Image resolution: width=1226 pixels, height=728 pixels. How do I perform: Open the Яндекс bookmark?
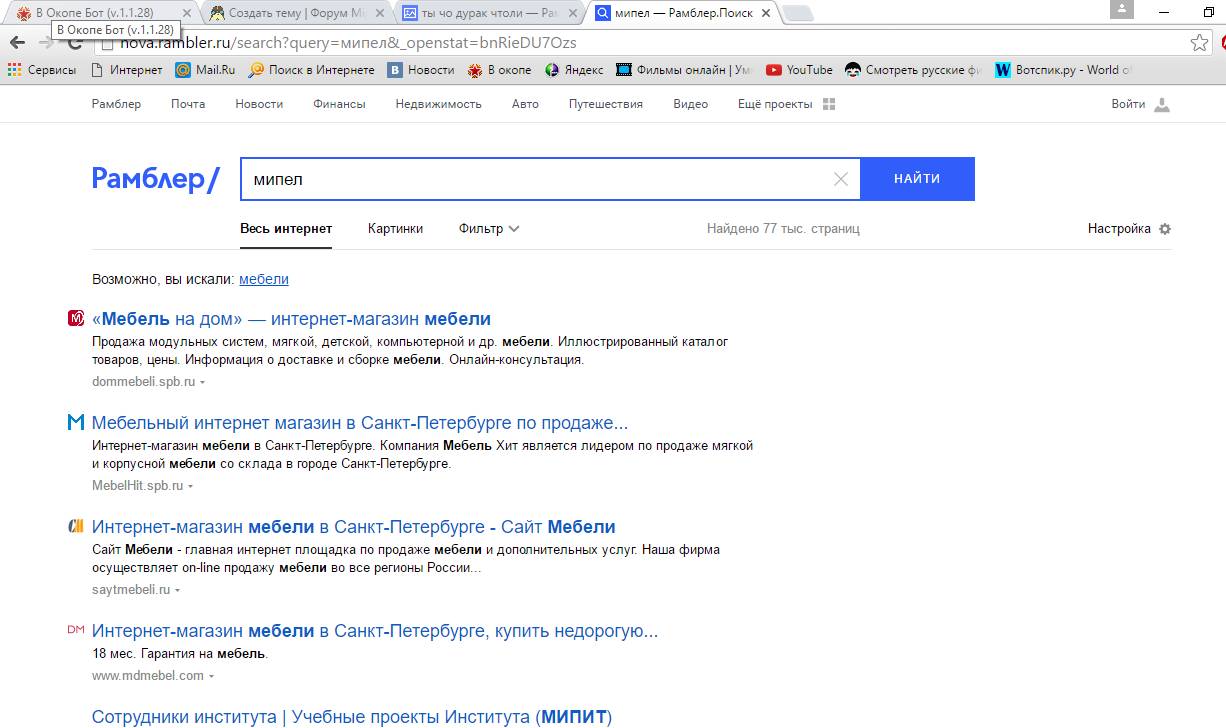point(574,70)
